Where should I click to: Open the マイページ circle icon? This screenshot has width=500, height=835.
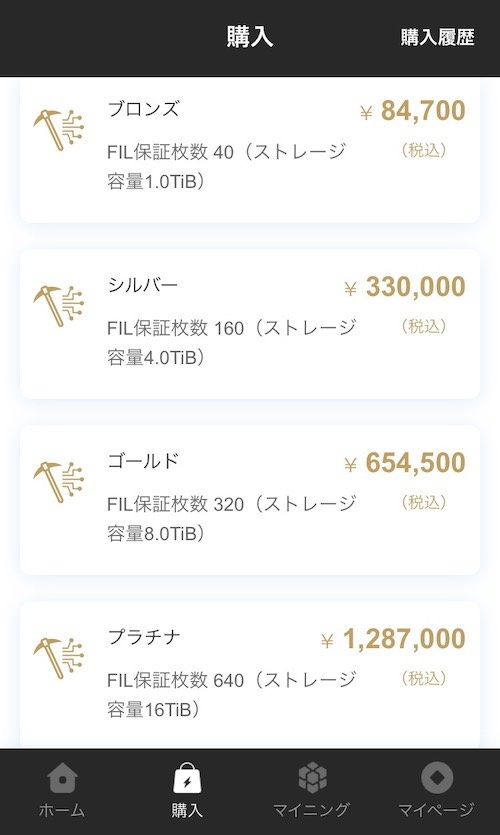click(x=437, y=778)
